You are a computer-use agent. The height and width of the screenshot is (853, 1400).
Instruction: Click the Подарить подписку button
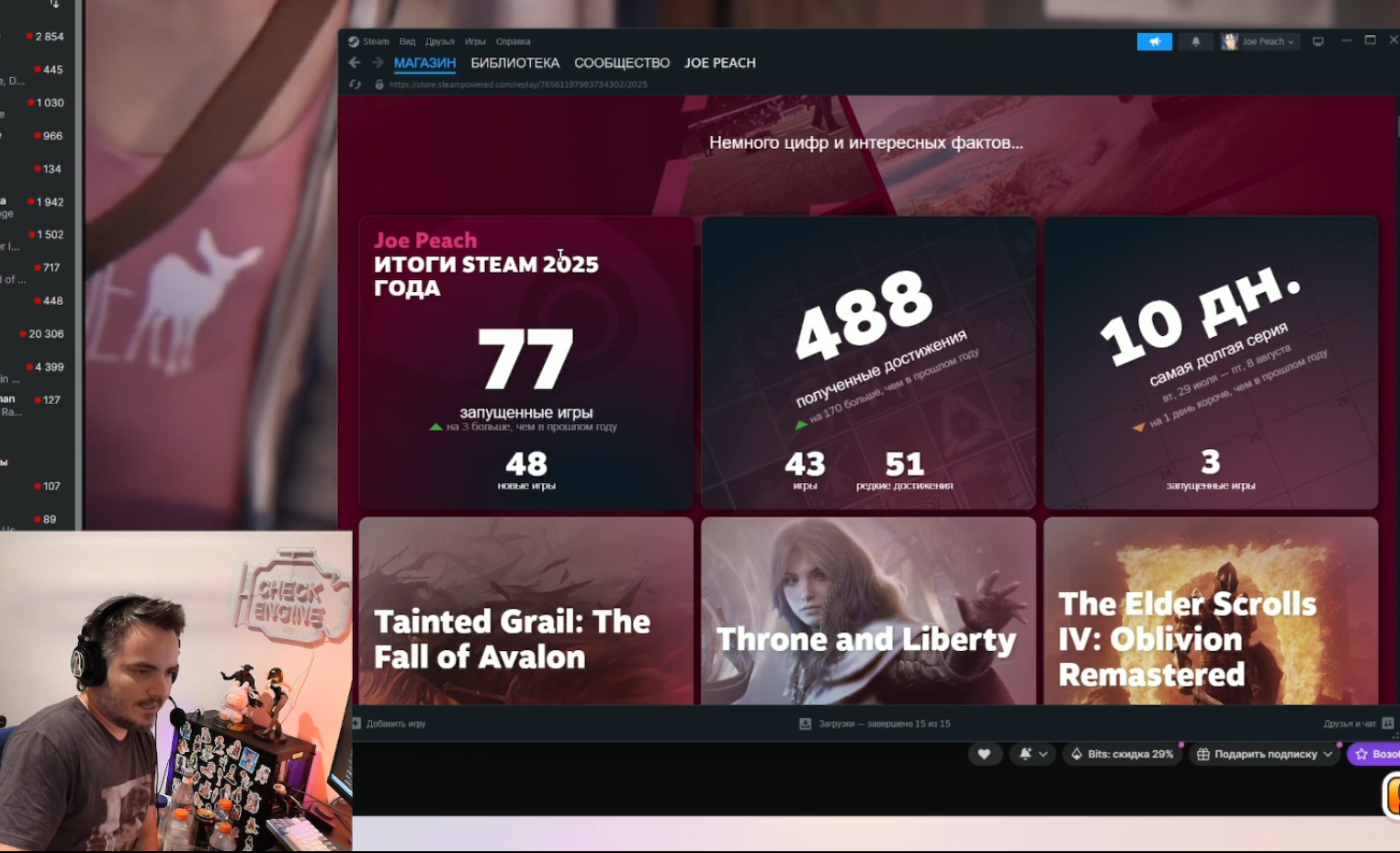(x=1264, y=754)
